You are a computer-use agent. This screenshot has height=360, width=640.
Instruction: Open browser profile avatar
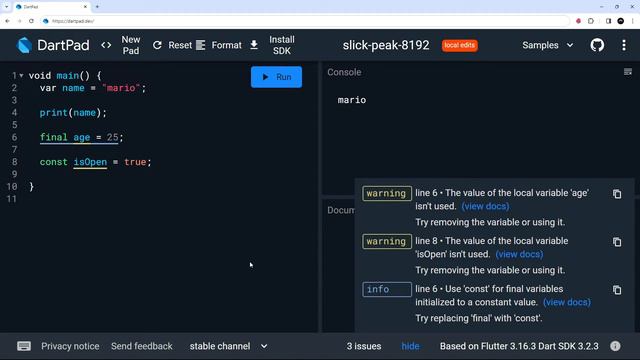620,21
